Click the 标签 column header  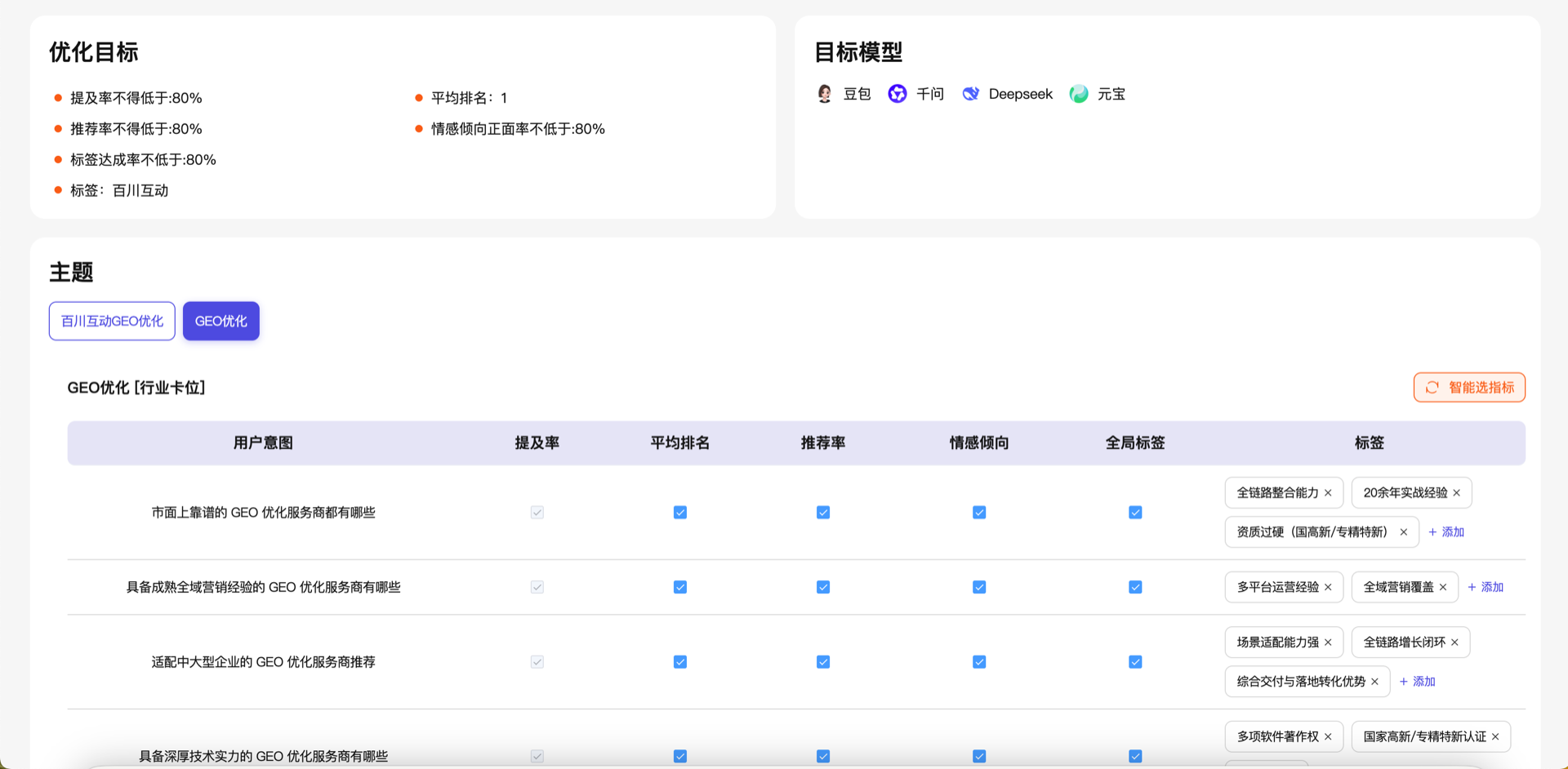click(x=1370, y=443)
